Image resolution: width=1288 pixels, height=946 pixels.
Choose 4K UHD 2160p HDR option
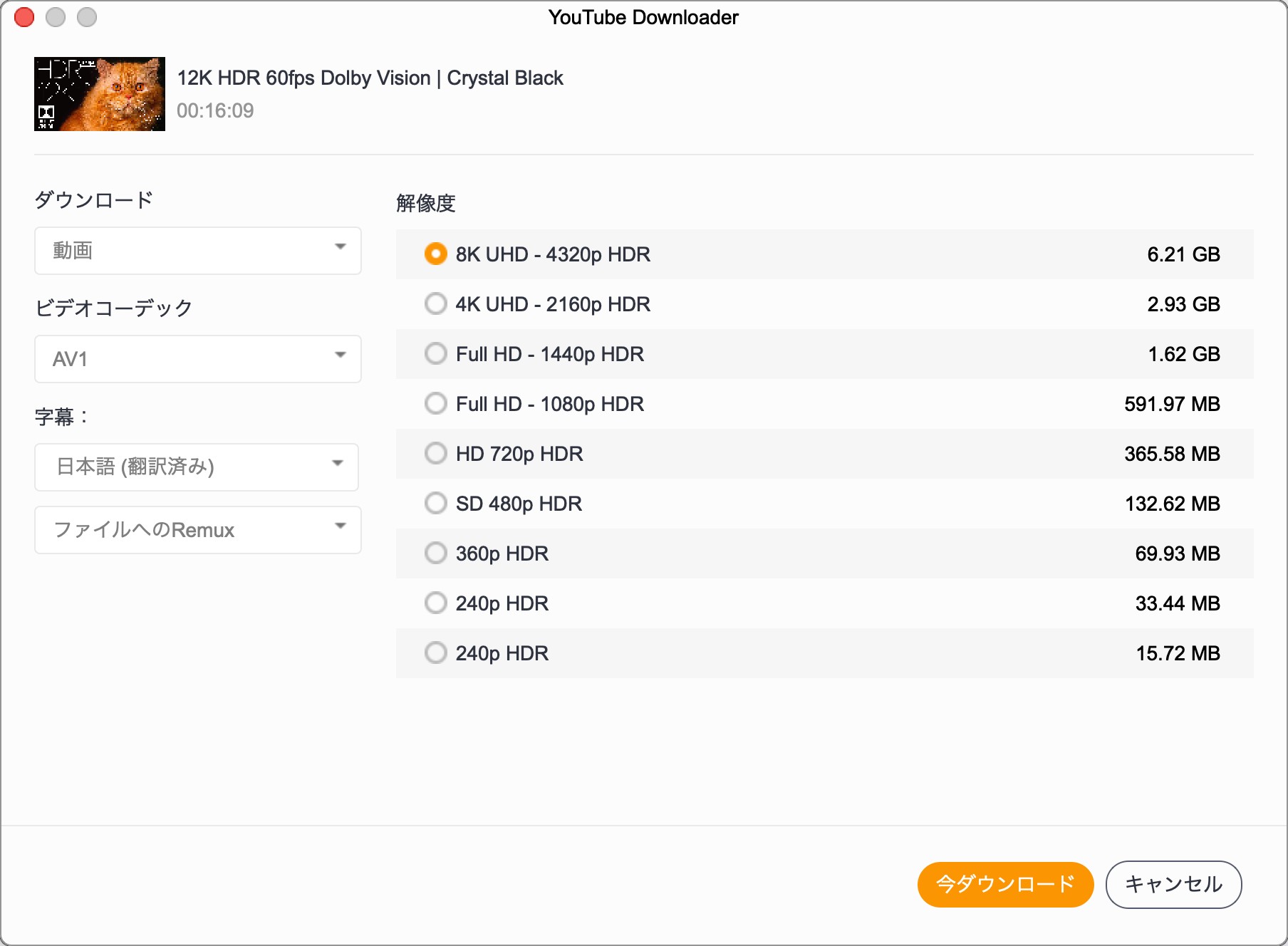pos(435,304)
